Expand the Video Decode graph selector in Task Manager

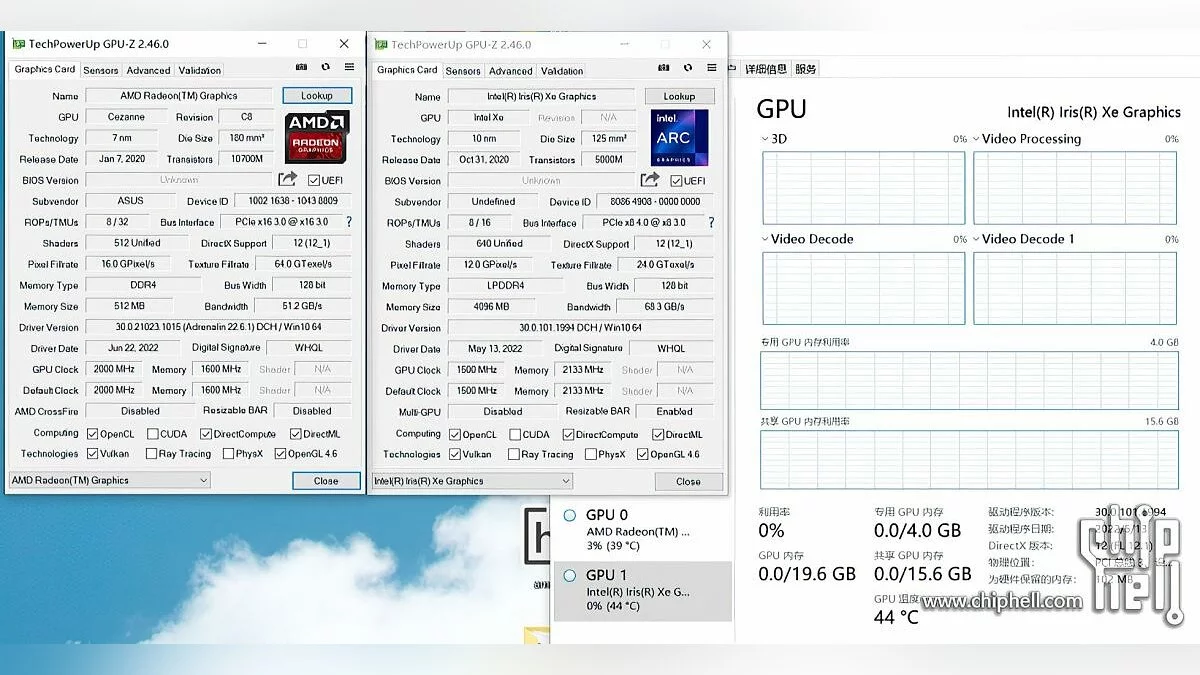coord(766,239)
